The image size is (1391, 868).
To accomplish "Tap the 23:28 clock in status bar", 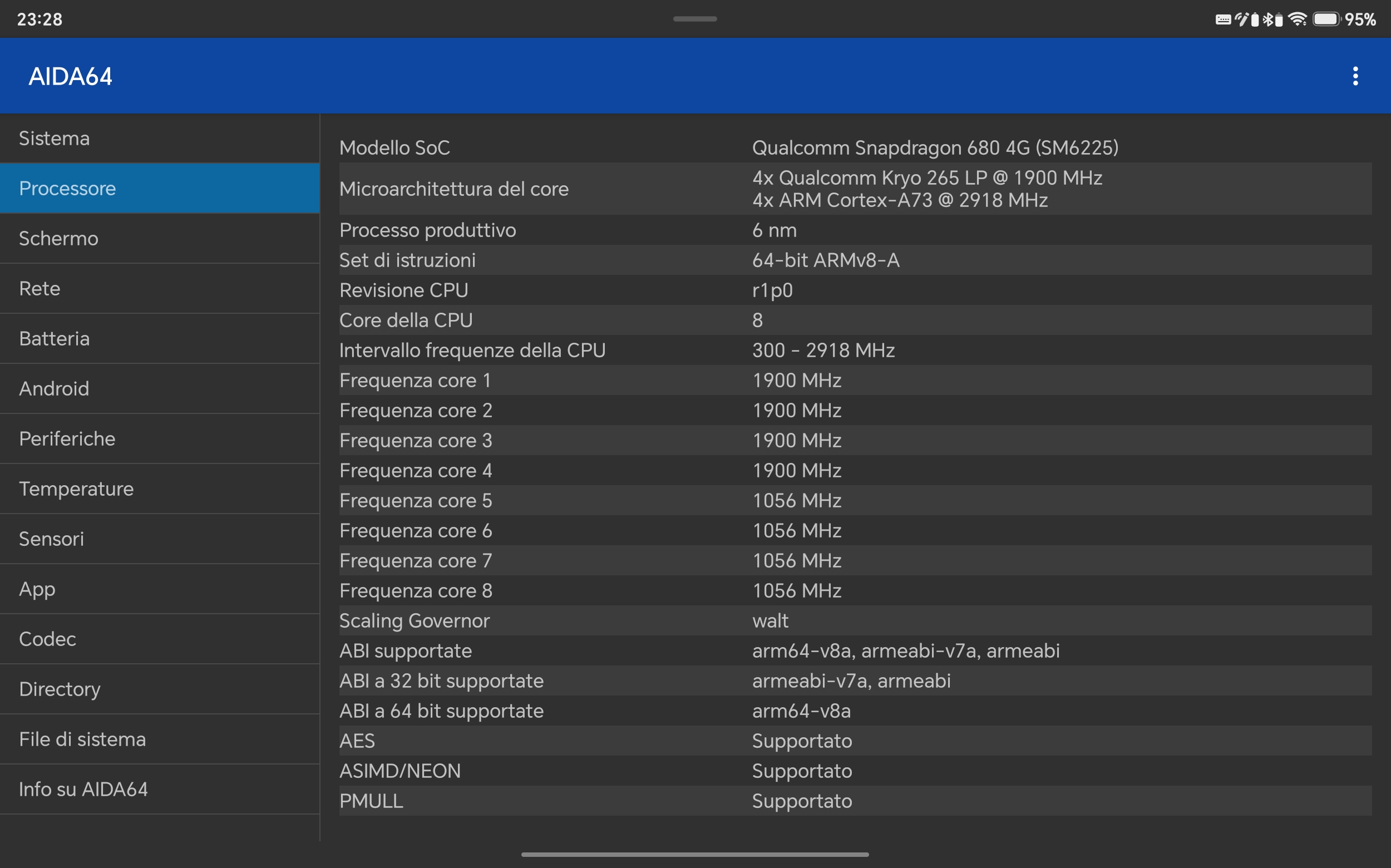I will 40,19.
